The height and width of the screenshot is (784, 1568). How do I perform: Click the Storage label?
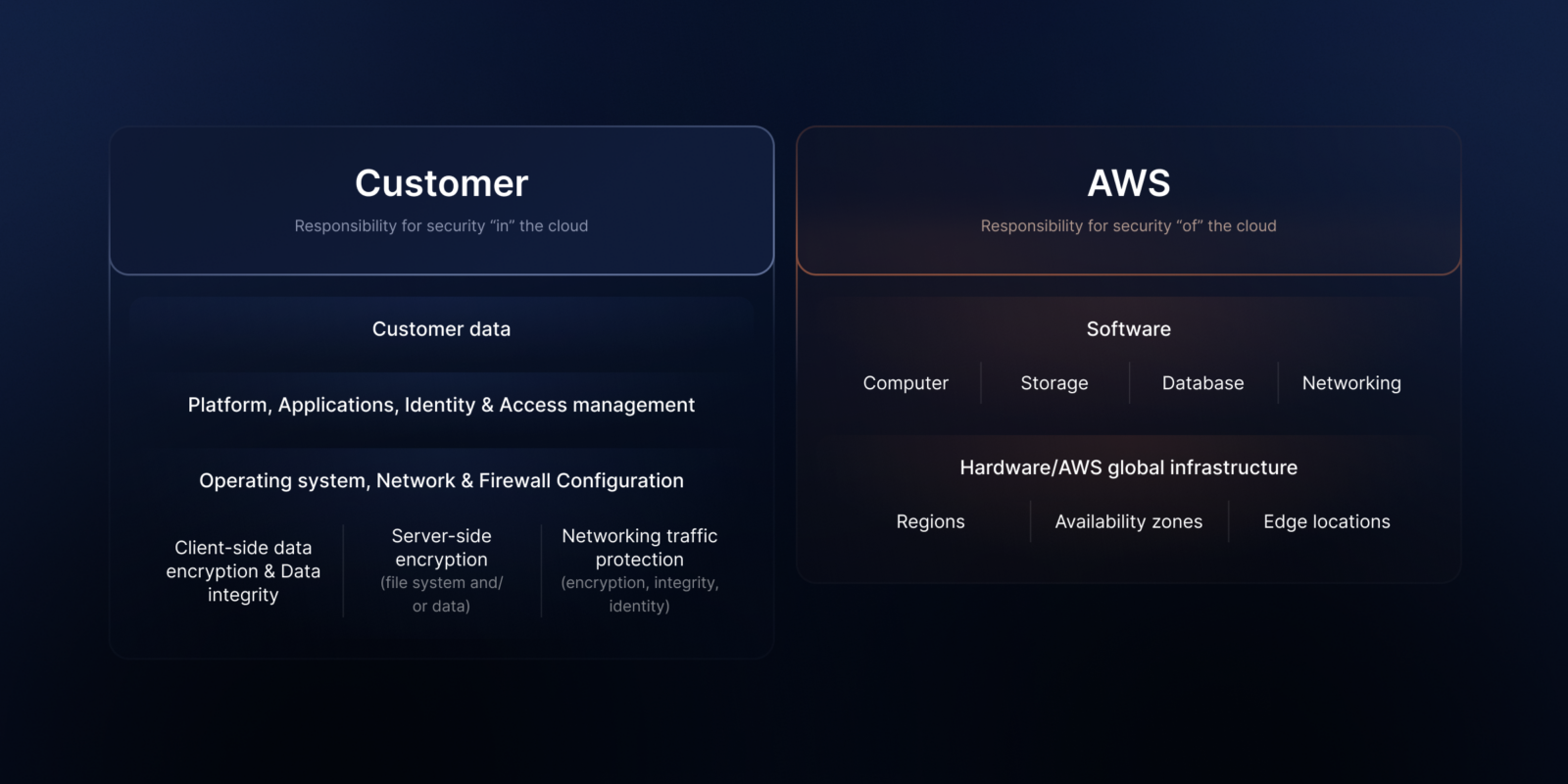(1054, 383)
